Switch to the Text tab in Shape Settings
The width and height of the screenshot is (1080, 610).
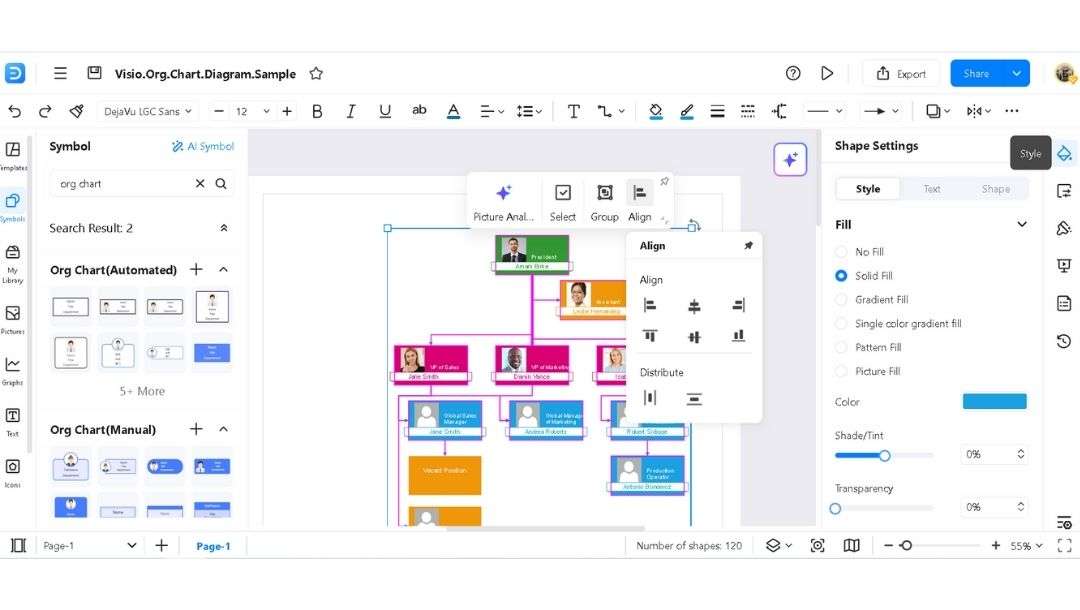(932, 188)
